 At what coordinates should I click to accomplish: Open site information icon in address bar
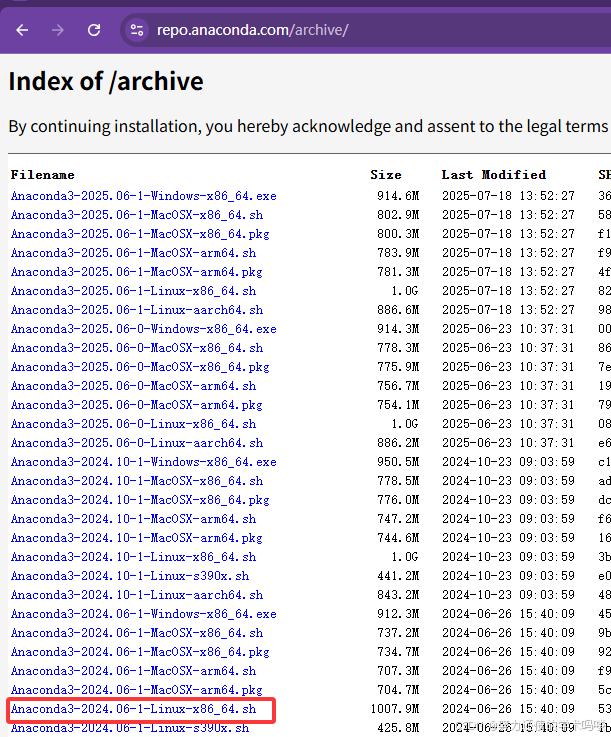[x=137, y=30]
